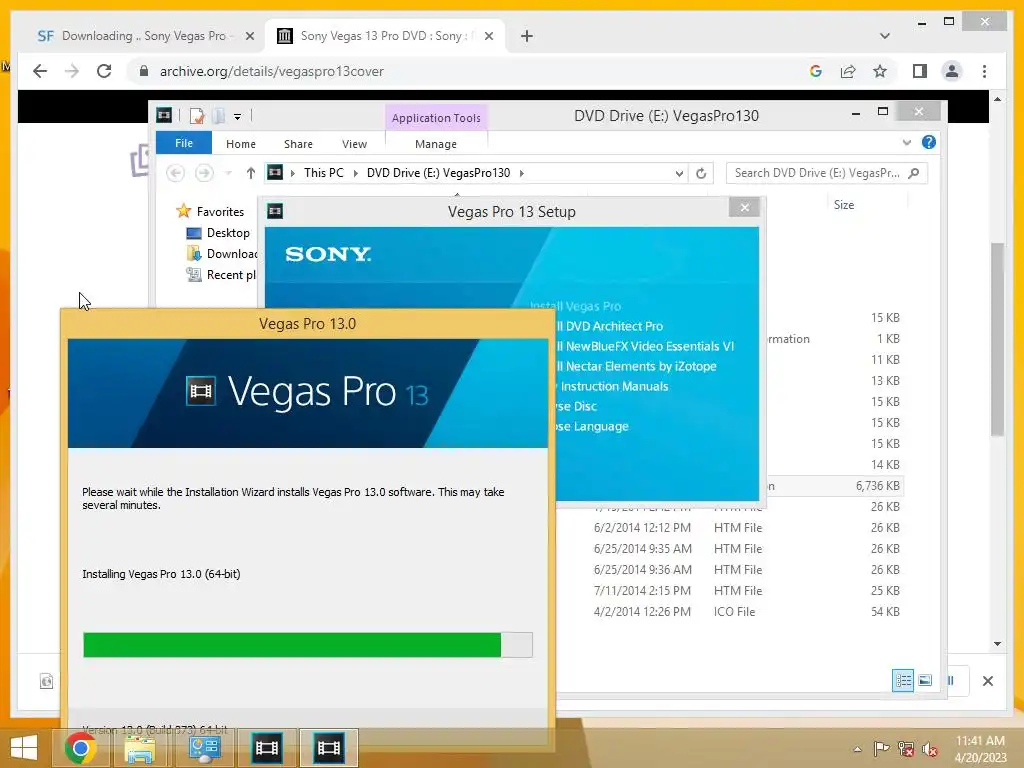Open Downloads in Explorer navigation pane
Image resolution: width=1024 pixels, height=768 pixels.
tap(232, 254)
